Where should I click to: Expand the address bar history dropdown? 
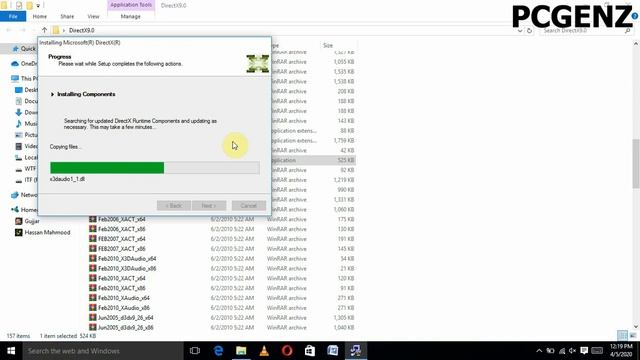(520, 30)
